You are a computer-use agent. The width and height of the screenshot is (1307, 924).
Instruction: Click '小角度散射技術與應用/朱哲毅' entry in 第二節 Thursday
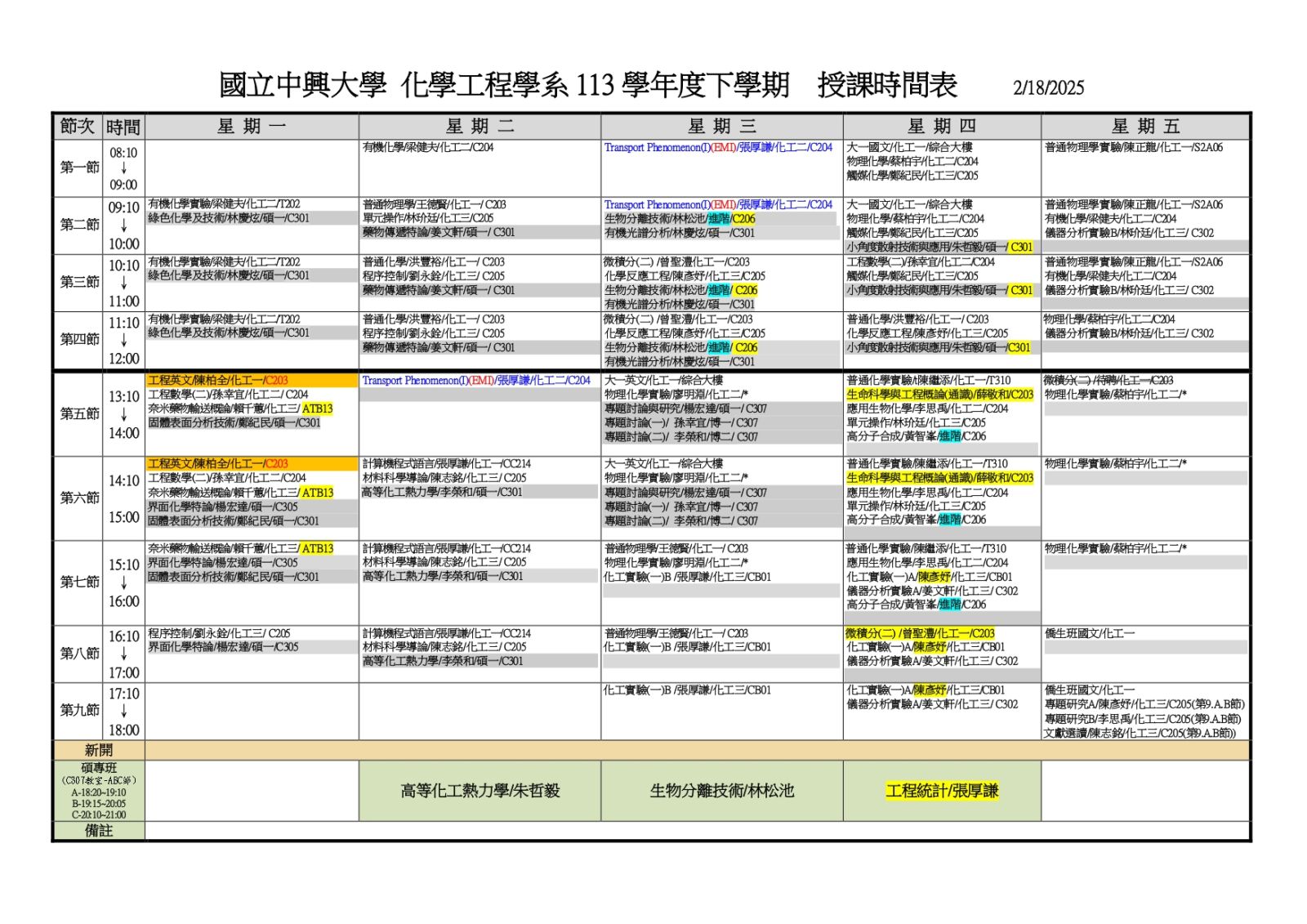(939, 247)
